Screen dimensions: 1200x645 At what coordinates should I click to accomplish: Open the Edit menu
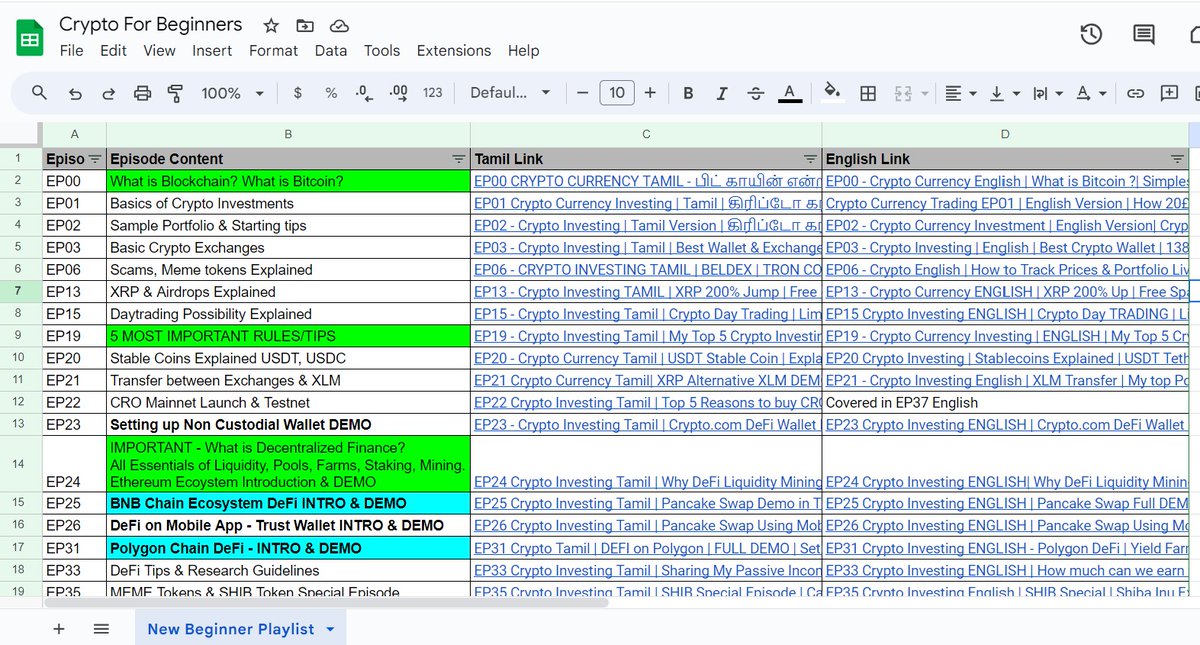113,51
